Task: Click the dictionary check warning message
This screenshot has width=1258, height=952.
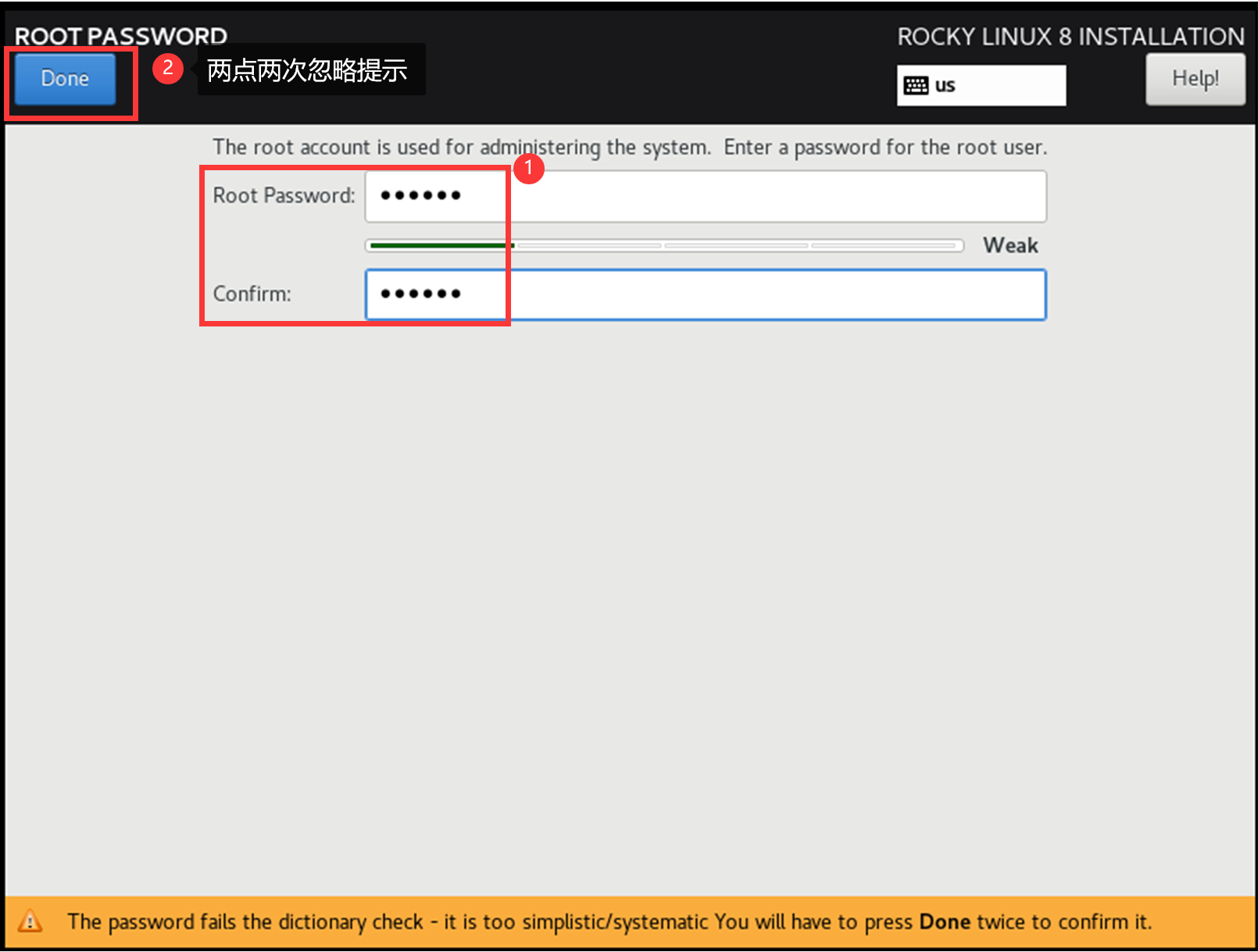Action: (x=609, y=922)
